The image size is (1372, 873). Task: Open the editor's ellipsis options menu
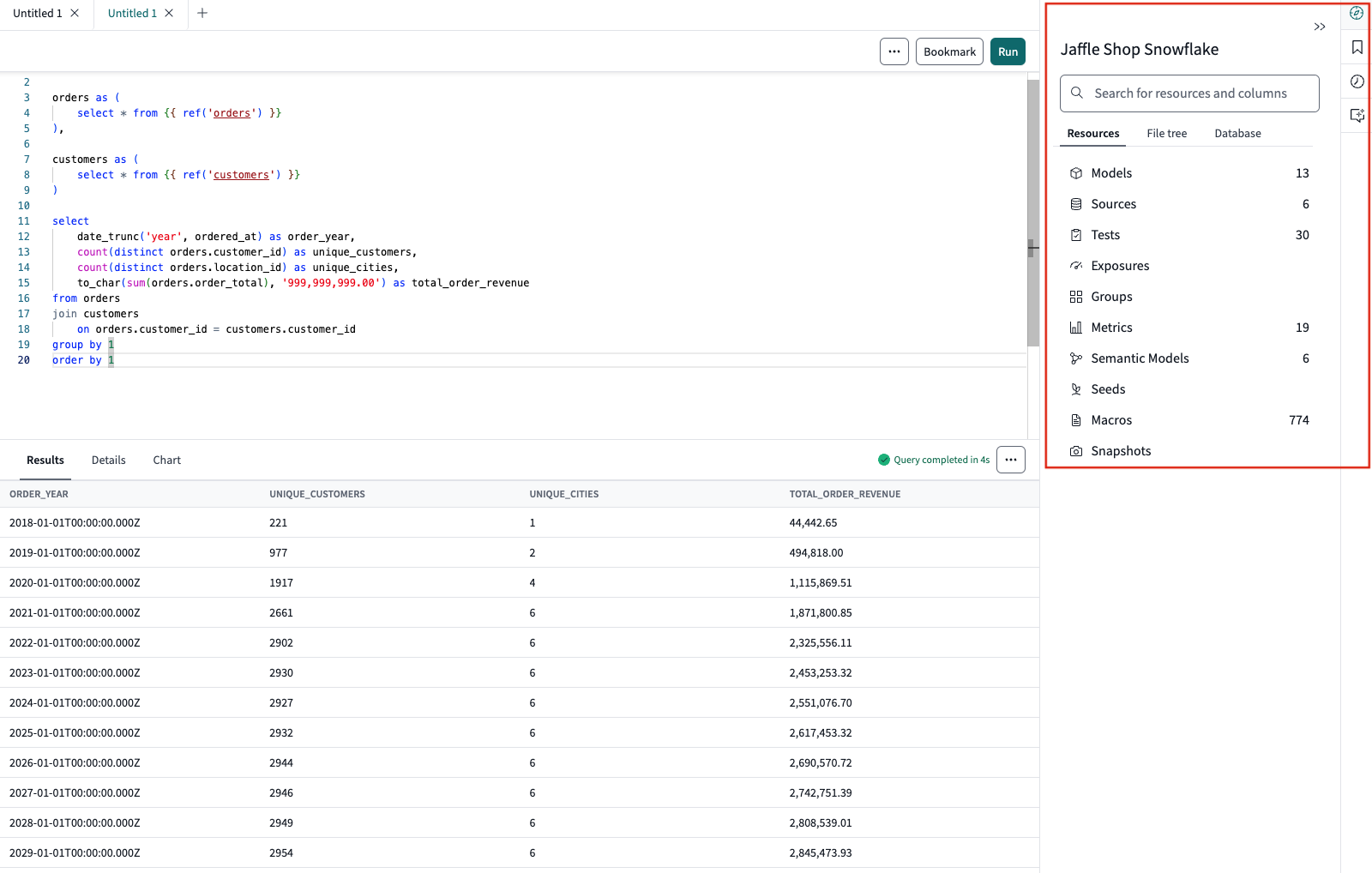pos(894,51)
